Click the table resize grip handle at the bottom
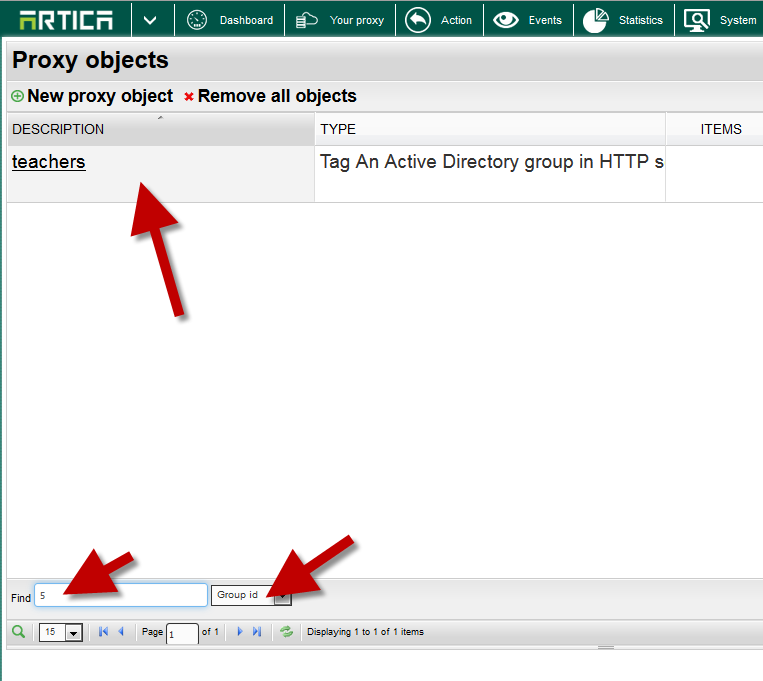The width and height of the screenshot is (763, 681). tap(606, 647)
